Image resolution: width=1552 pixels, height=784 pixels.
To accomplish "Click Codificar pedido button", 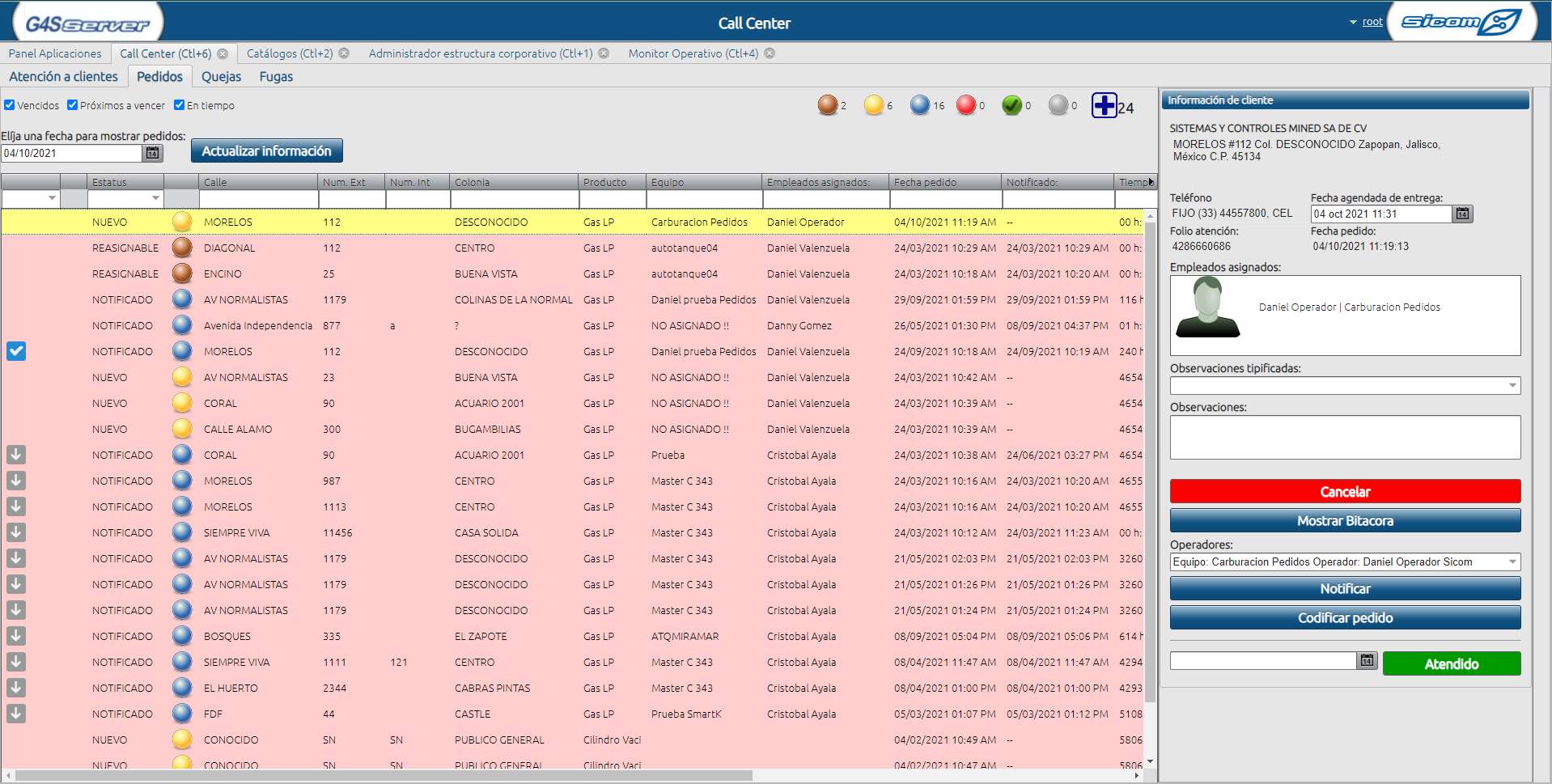I will pyautogui.click(x=1345, y=618).
